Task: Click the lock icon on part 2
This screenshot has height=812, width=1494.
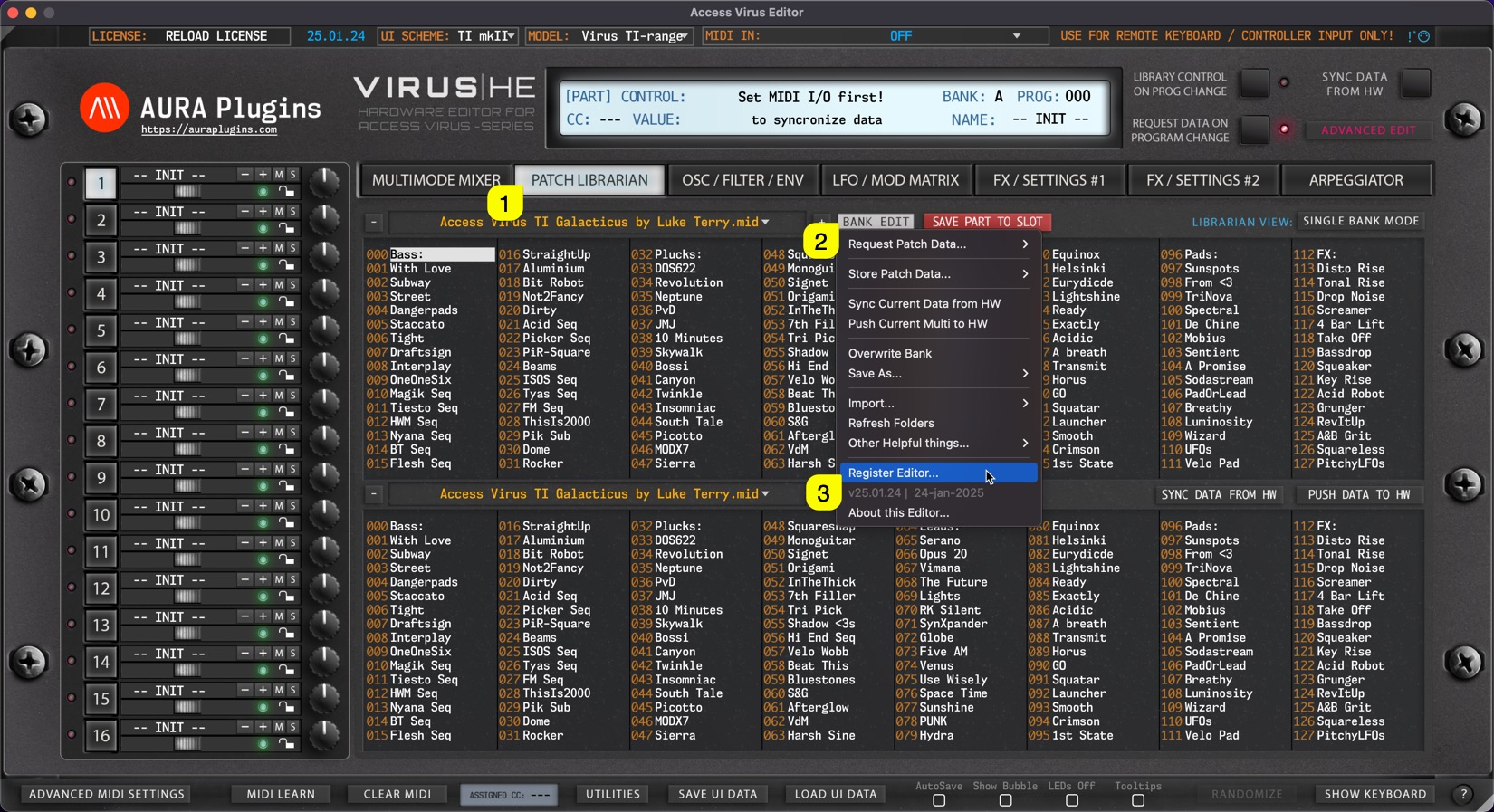Action: point(286,228)
